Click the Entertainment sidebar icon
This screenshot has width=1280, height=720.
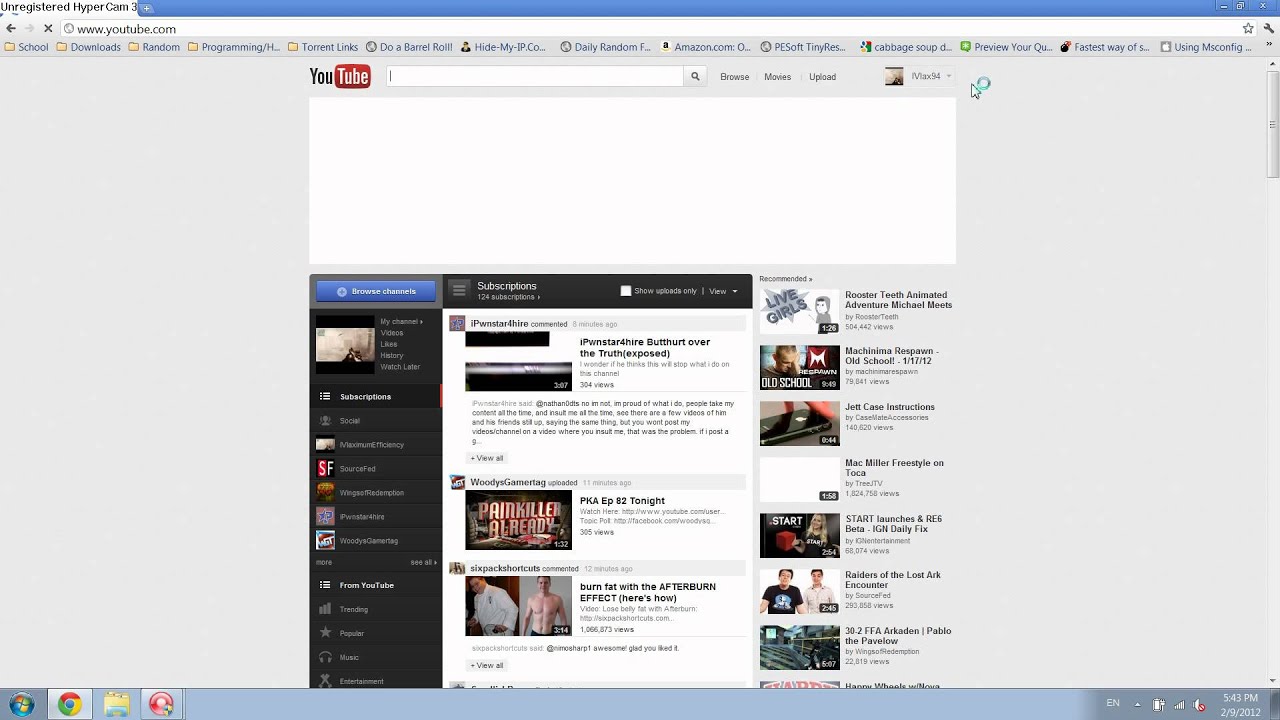(325, 681)
